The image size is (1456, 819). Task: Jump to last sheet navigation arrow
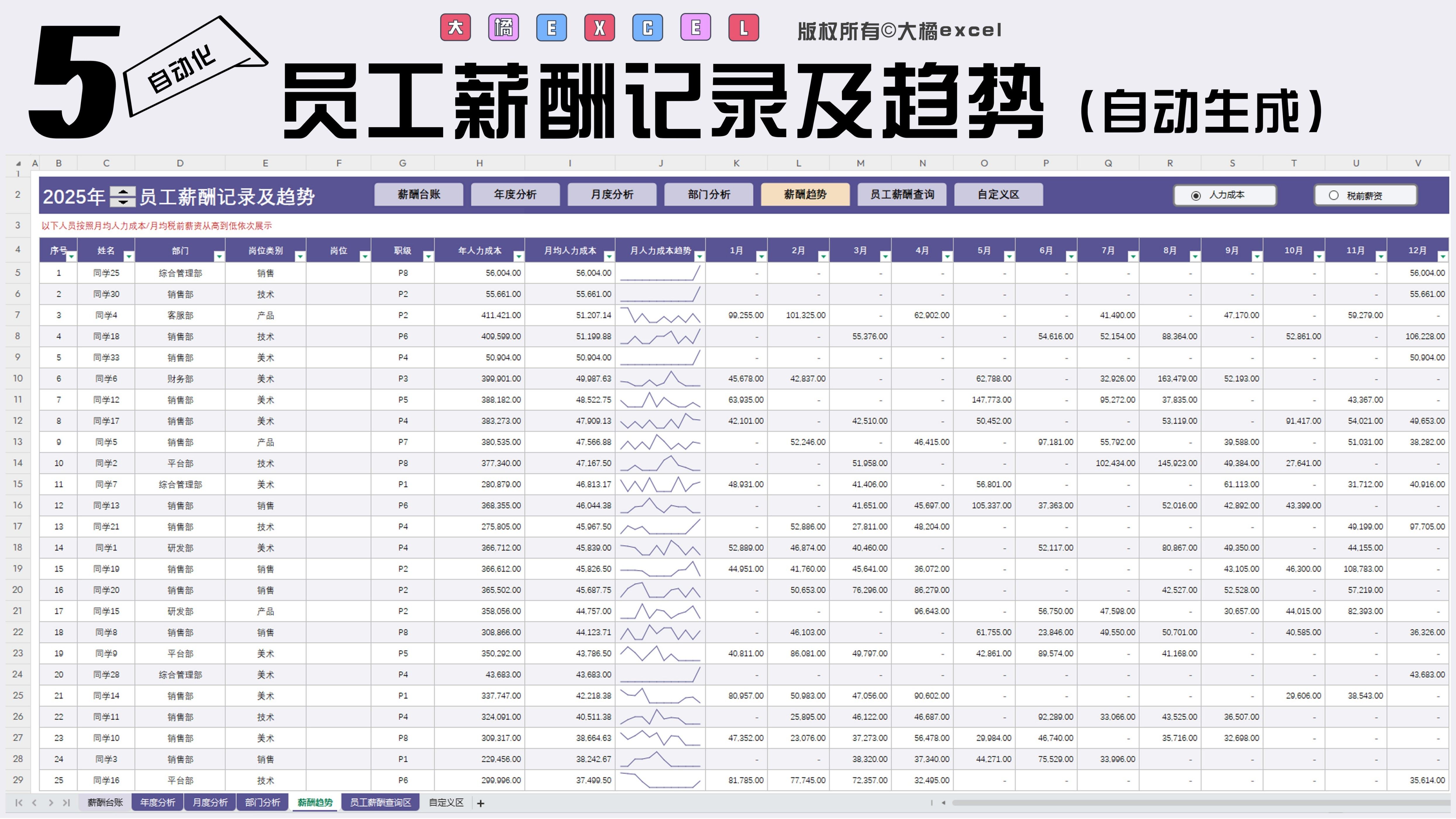tap(66, 803)
